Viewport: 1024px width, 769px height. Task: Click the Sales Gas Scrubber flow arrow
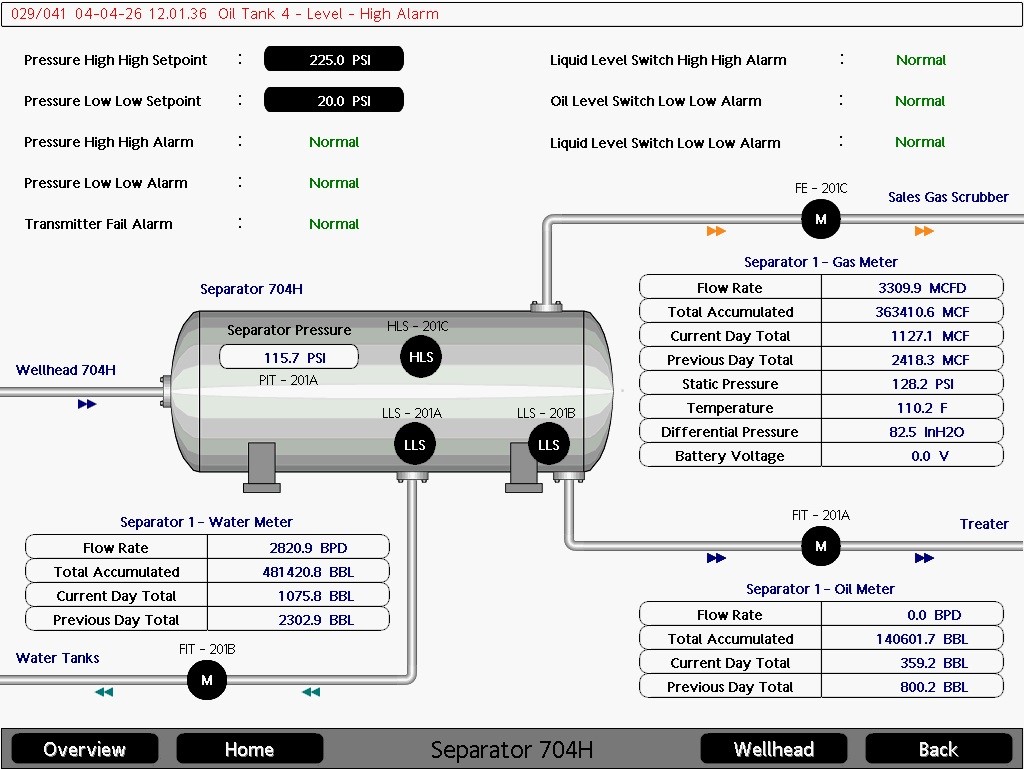click(924, 231)
